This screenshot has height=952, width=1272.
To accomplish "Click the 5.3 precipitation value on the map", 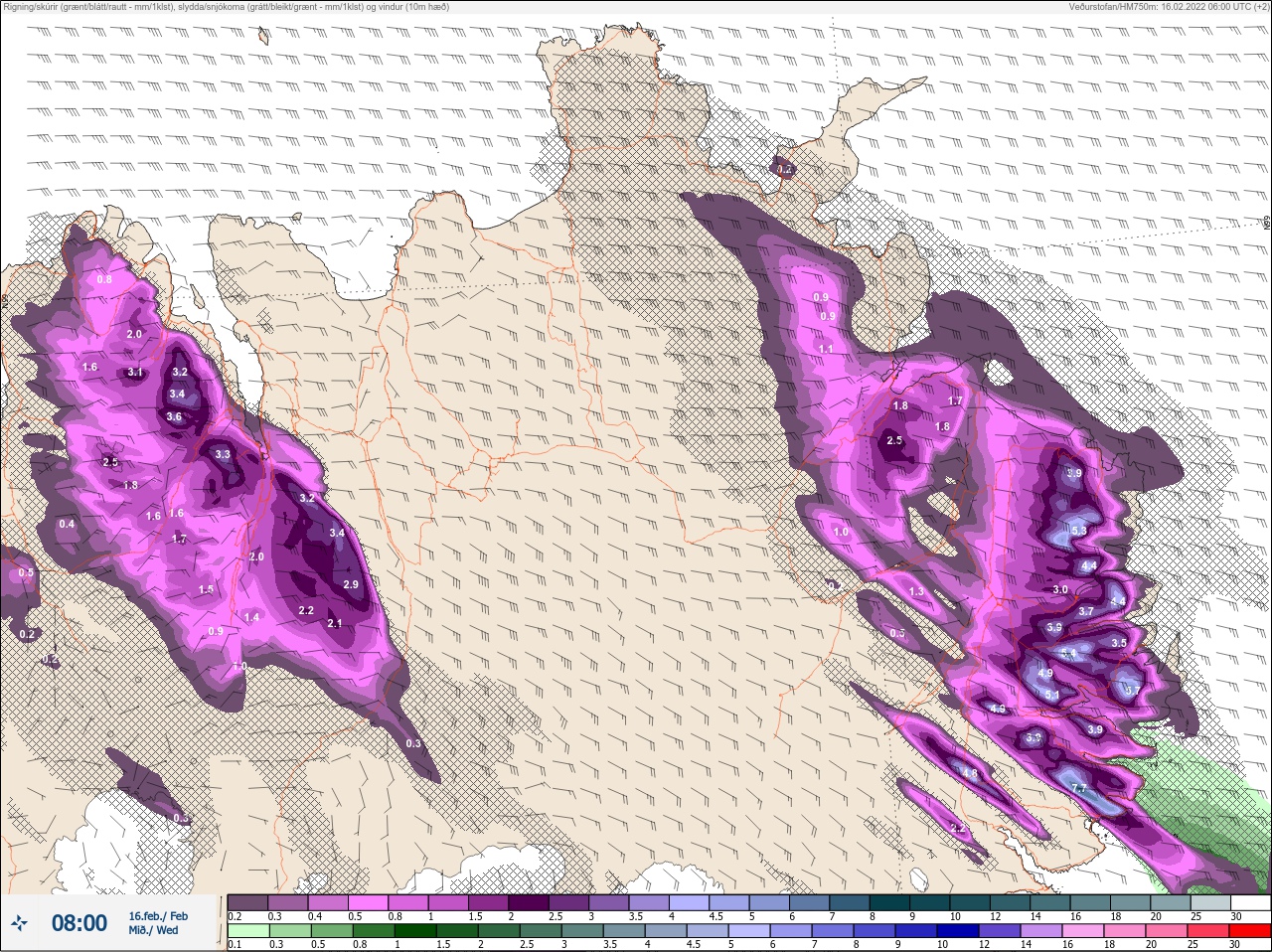I will pos(1079,532).
